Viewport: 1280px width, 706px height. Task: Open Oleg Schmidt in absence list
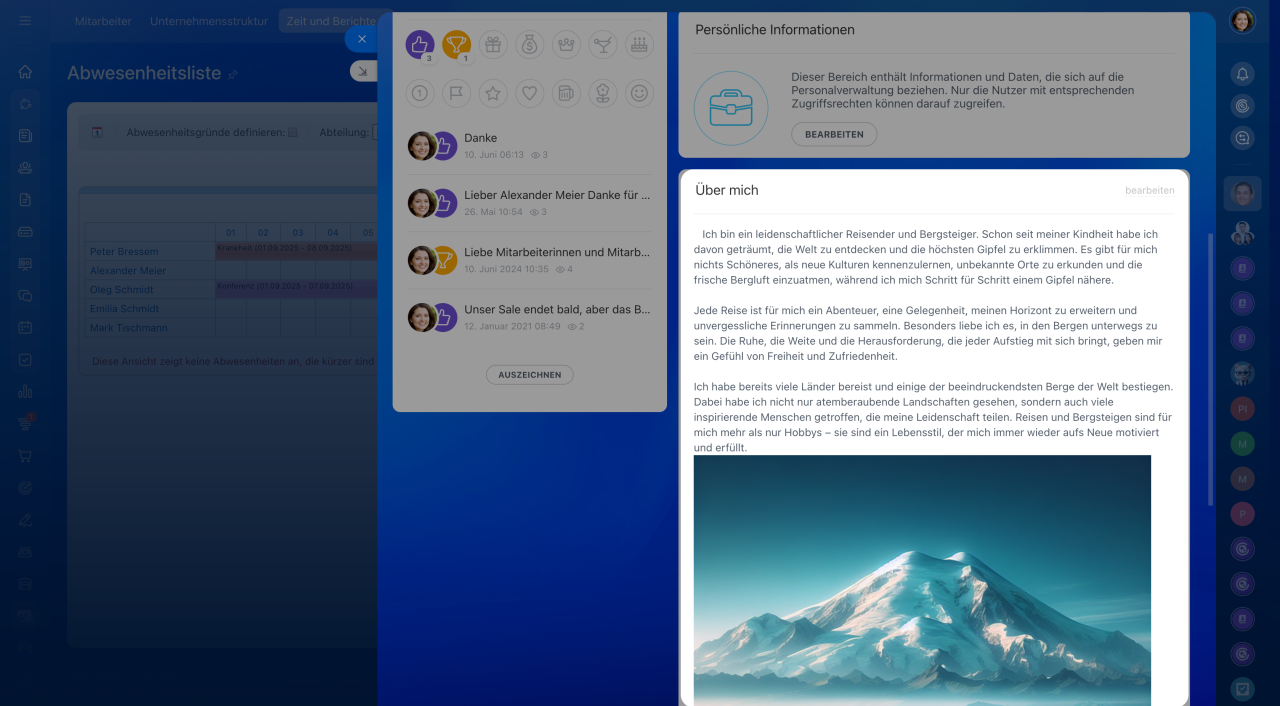click(x=122, y=290)
